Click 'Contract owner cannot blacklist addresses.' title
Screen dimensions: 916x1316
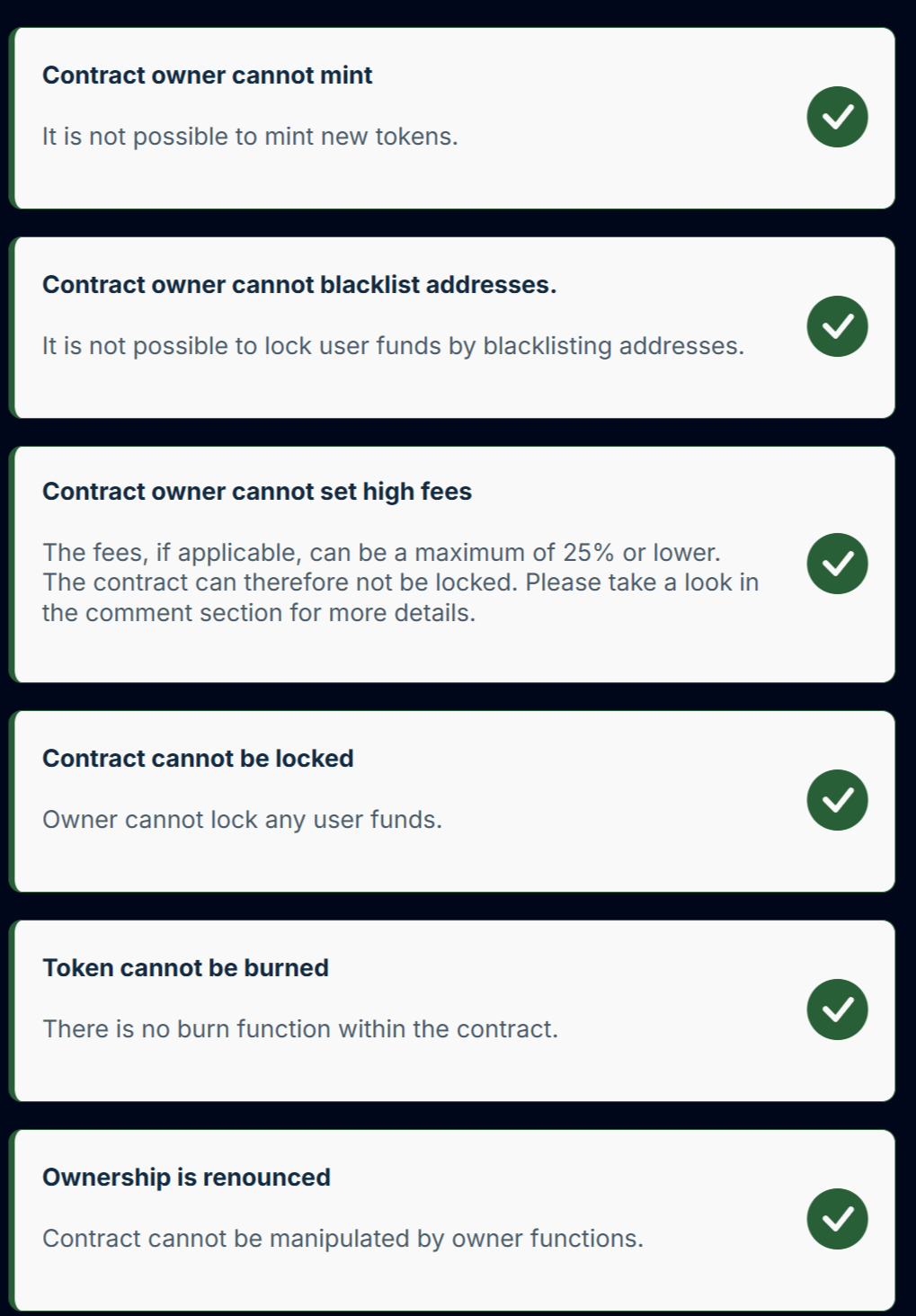click(299, 285)
